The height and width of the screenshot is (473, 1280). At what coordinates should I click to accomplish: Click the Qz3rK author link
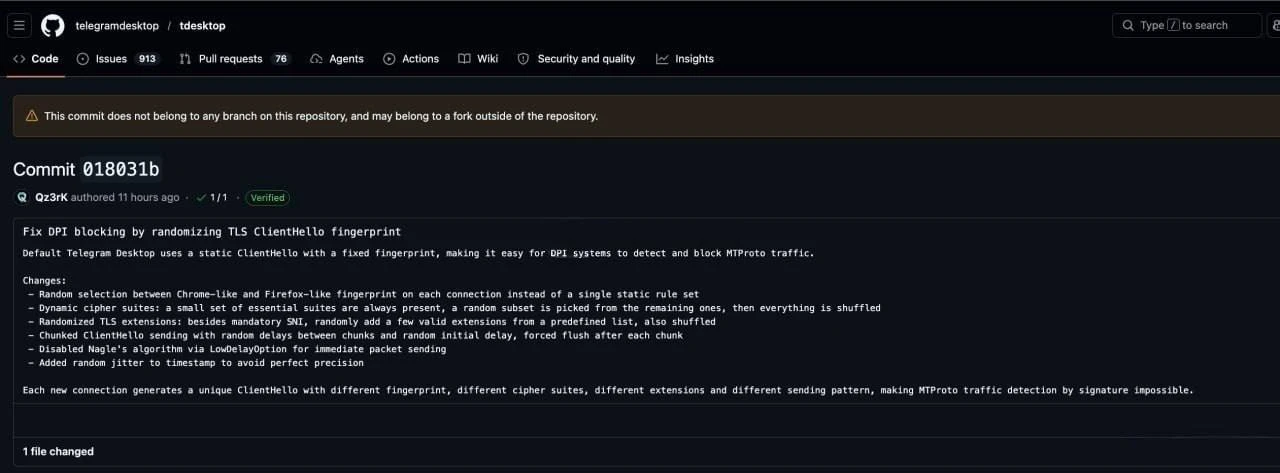click(x=51, y=197)
